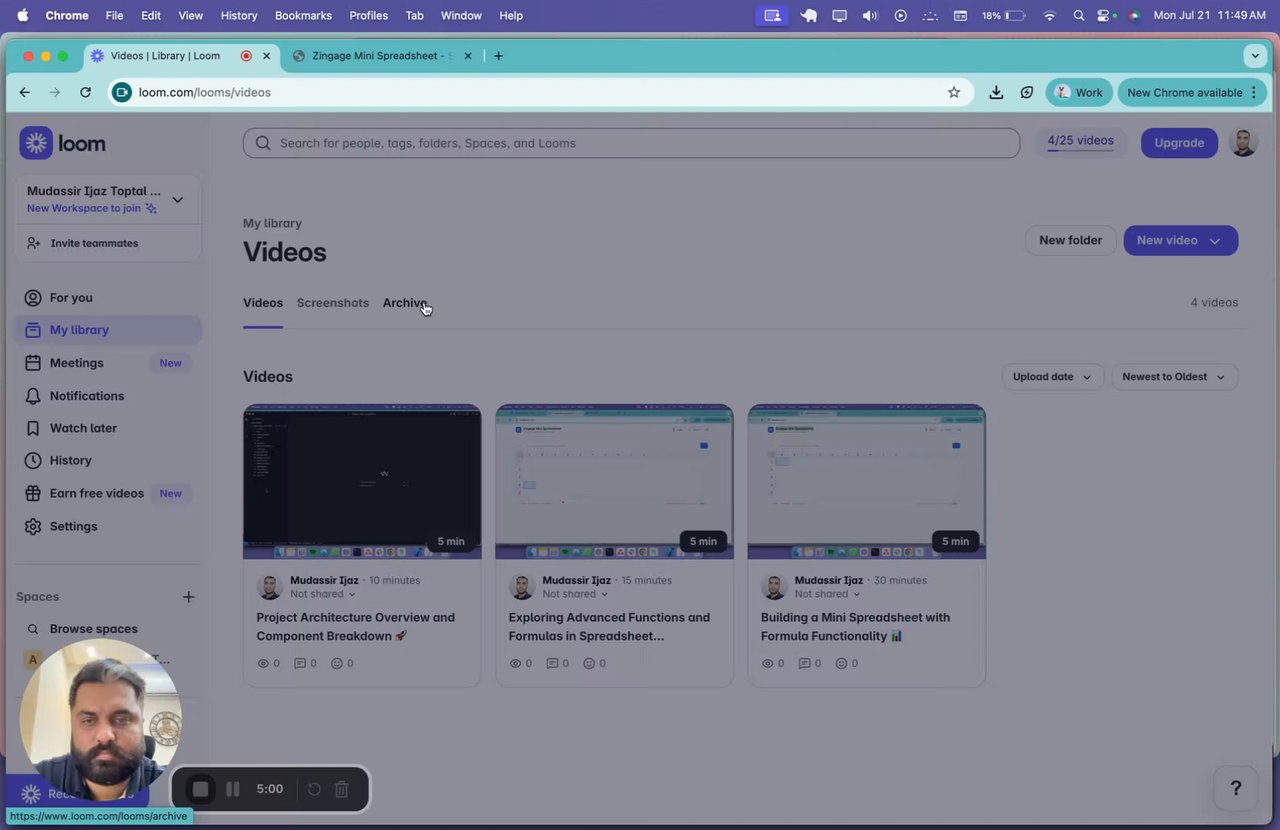Click the Apple menu
Screen dimensions: 1280x830
pos(23,15)
